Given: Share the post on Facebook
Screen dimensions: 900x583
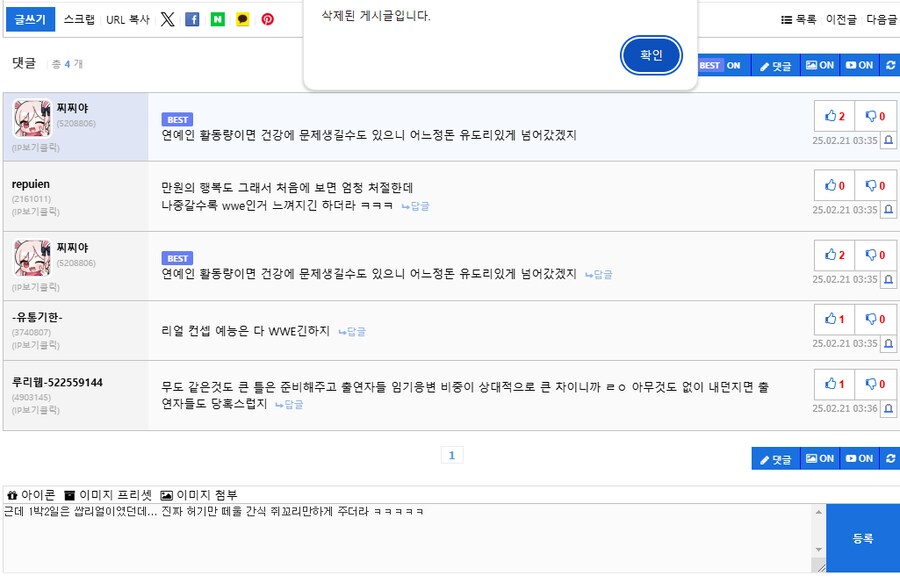Looking at the screenshot, I should pos(192,18).
